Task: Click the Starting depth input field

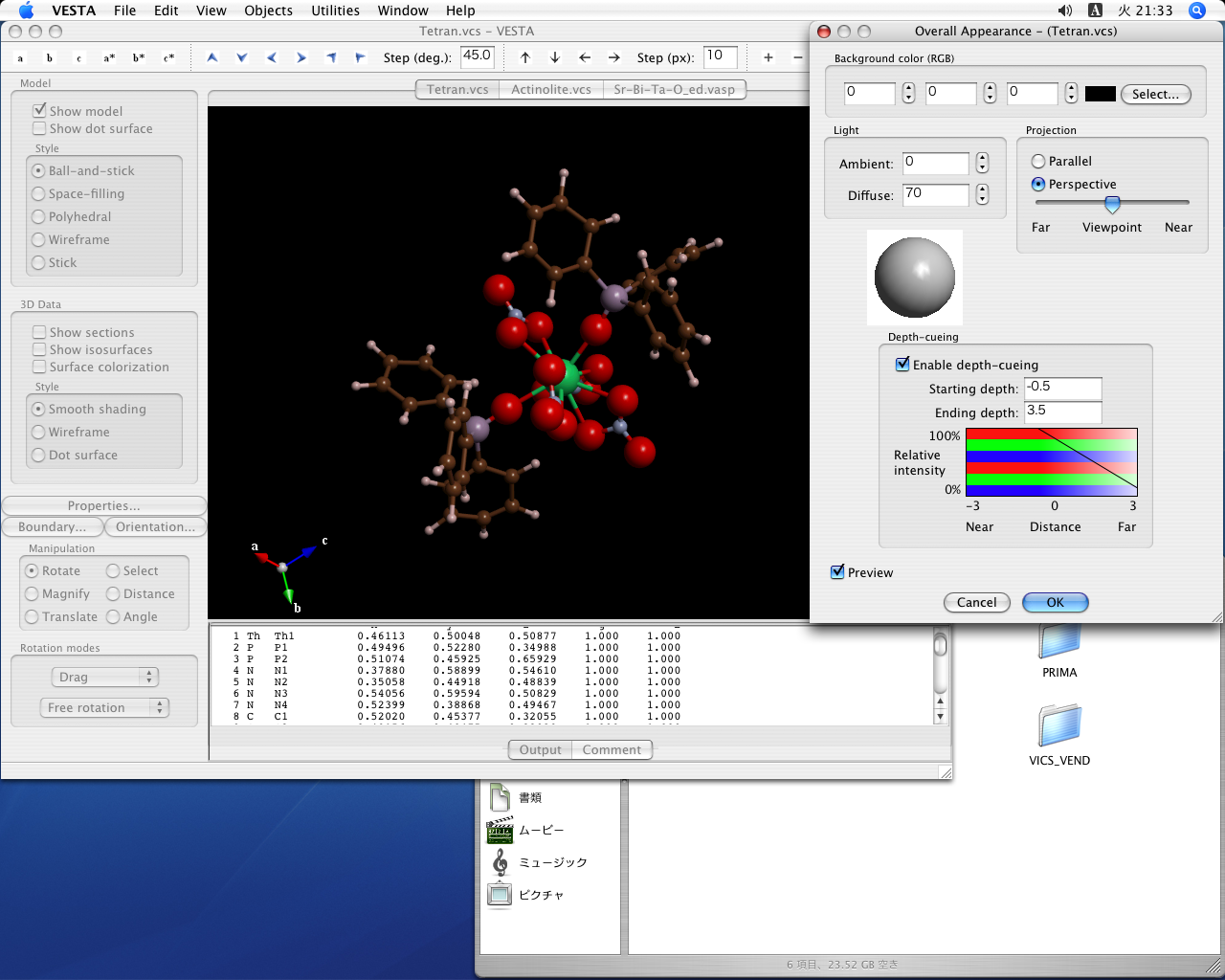Action: click(x=1062, y=388)
